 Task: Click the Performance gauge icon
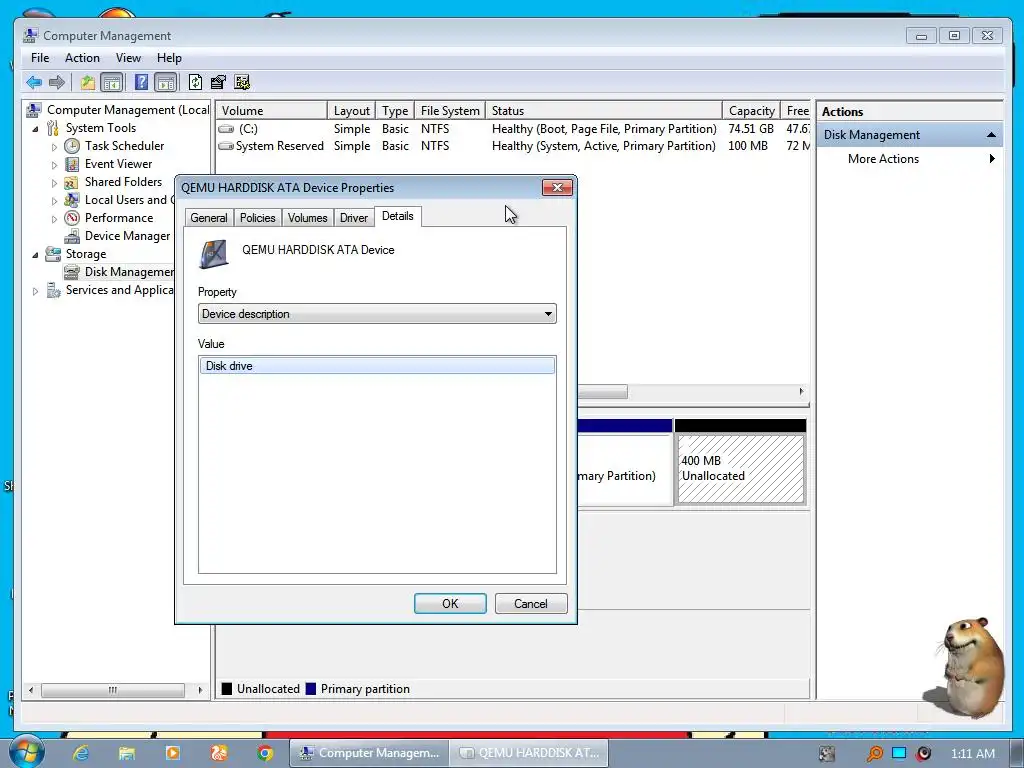[x=72, y=218]
